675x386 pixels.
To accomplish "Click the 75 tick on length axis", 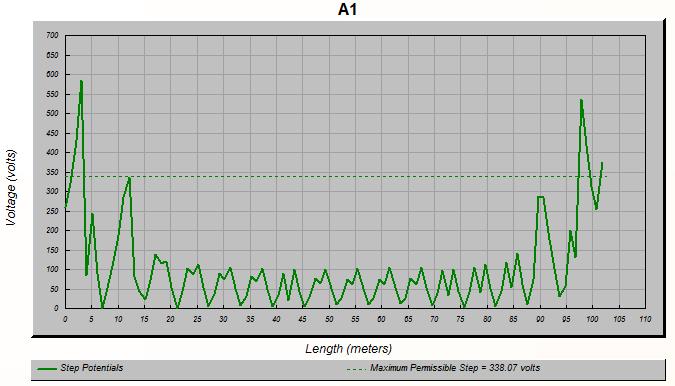I will 461,319.
